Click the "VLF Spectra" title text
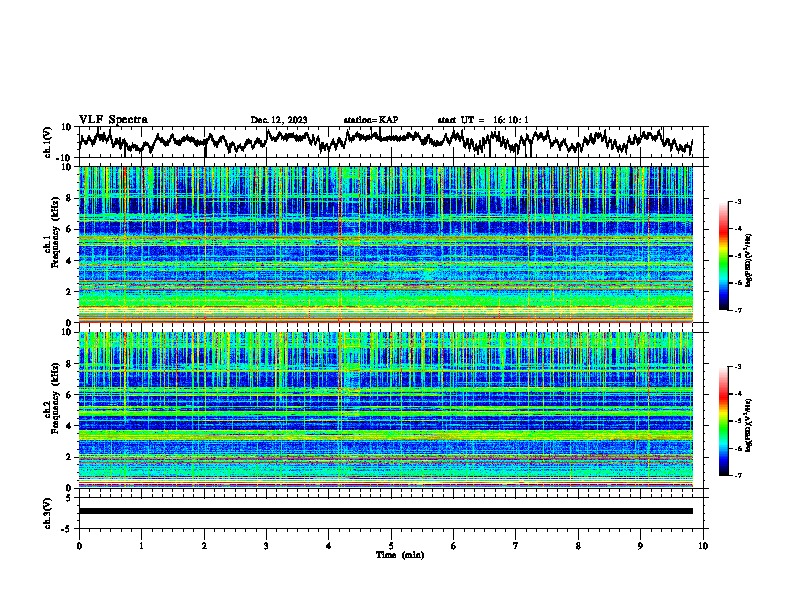 point(113,119)
